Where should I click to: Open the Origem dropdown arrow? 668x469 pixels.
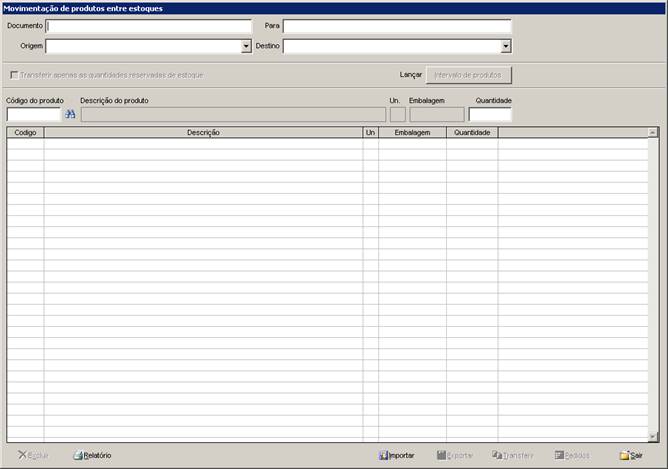pos(246,46)
